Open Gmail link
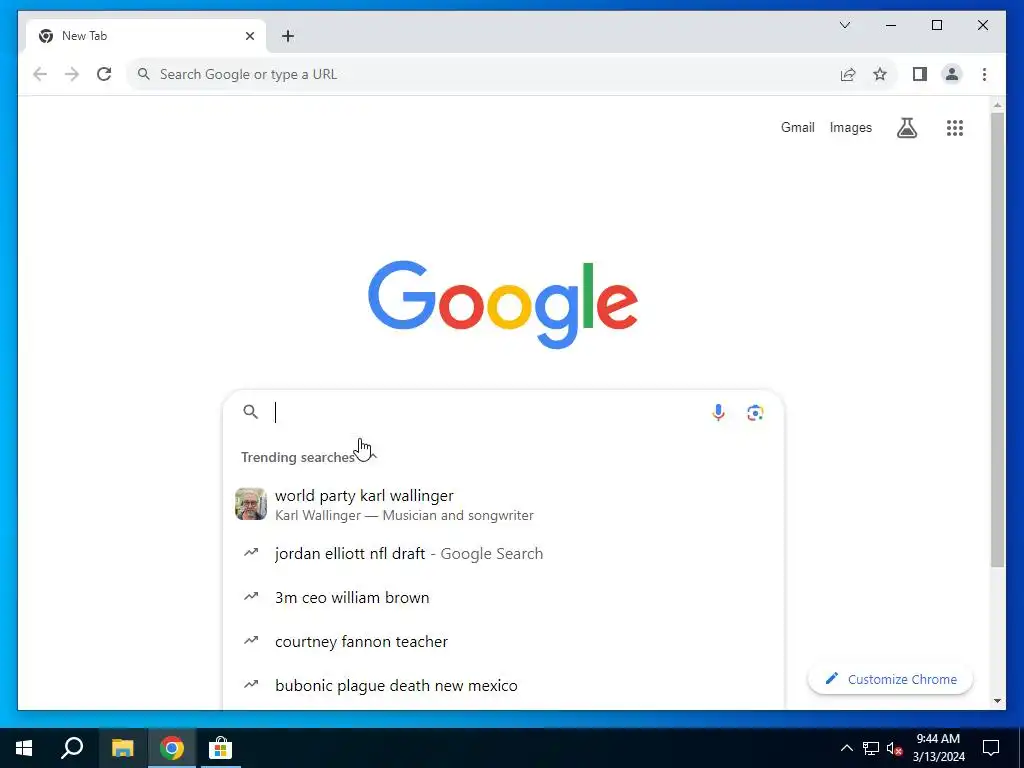The height and width of the screenshot is (768, 1024). point(797,128)
